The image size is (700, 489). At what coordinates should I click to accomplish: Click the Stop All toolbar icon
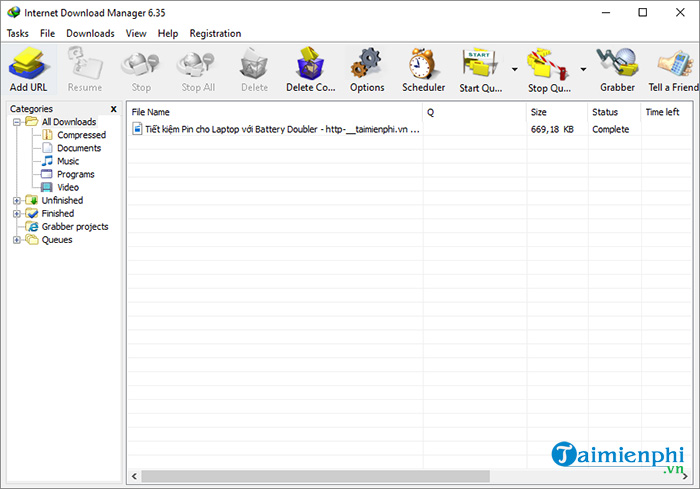pos(197,64)
